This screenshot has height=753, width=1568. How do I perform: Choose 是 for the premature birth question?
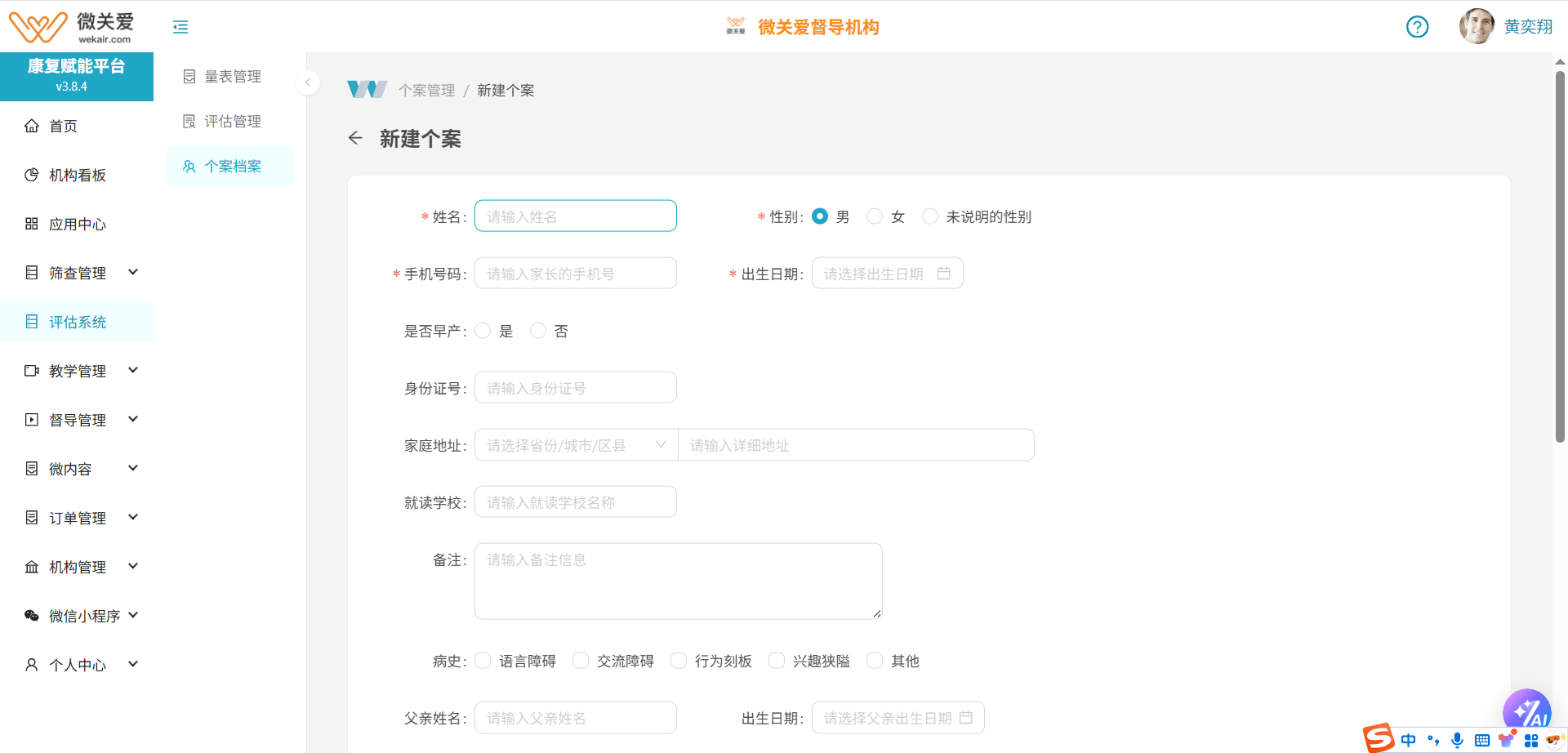(x=483, y=330)
